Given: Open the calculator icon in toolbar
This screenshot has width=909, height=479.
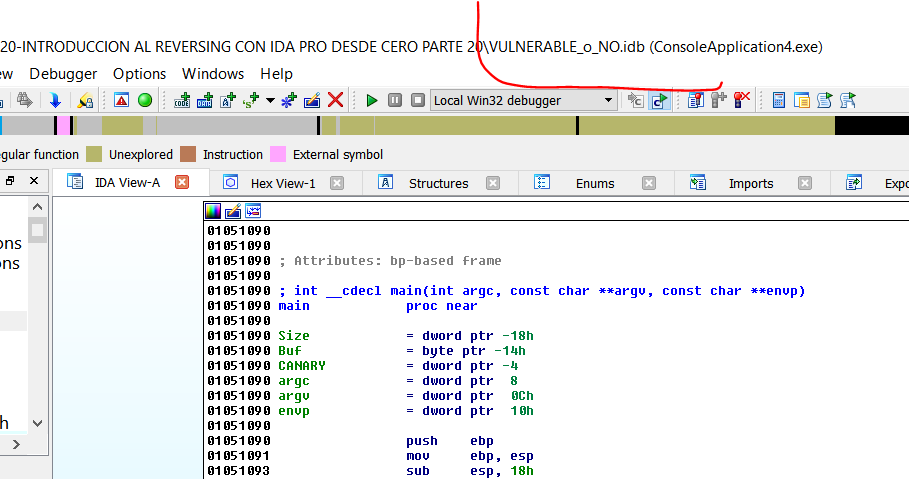Looking at the screenshot, I should 778,100.
